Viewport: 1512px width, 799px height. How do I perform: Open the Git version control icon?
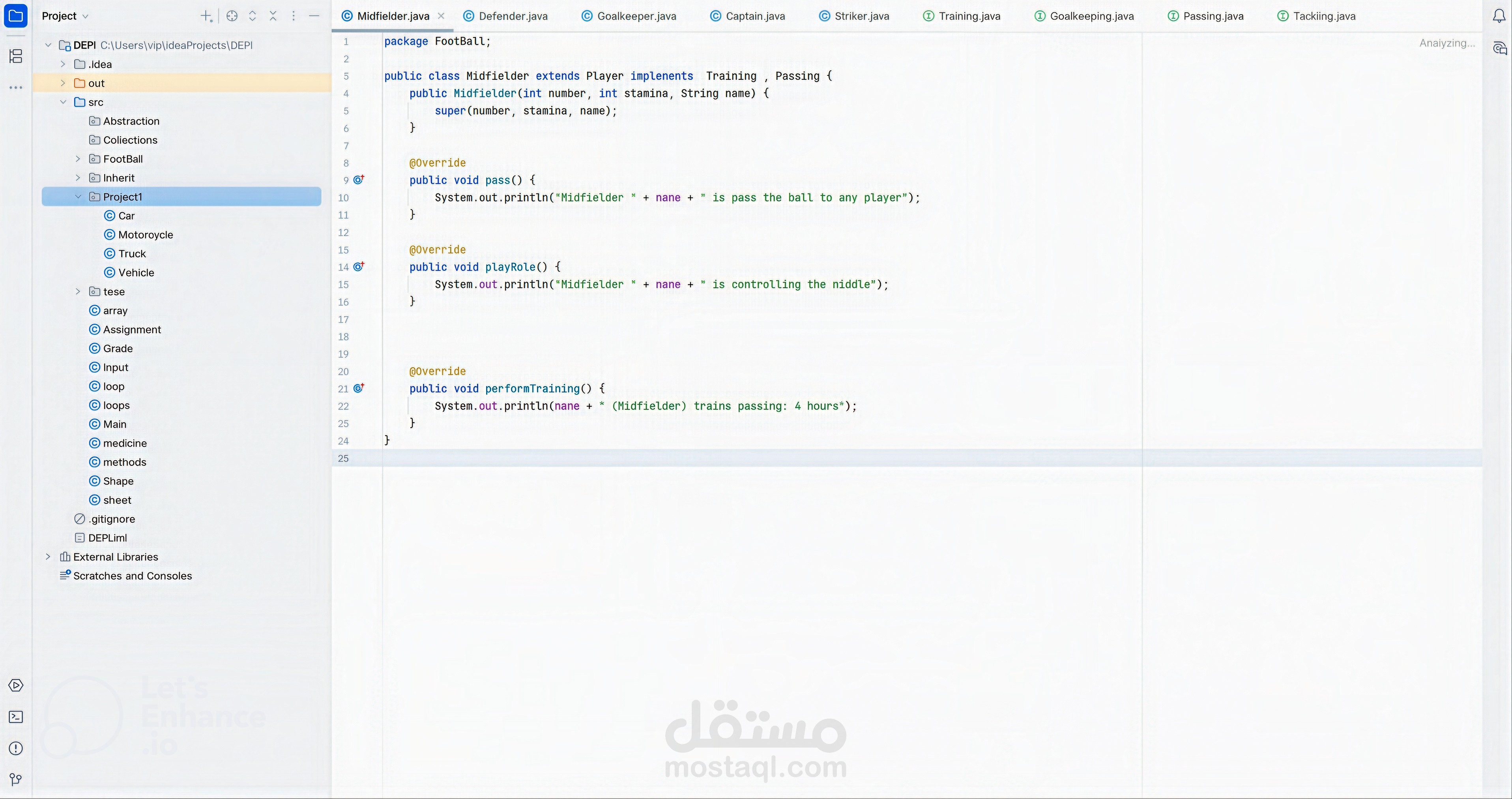[x=16, y=779]
